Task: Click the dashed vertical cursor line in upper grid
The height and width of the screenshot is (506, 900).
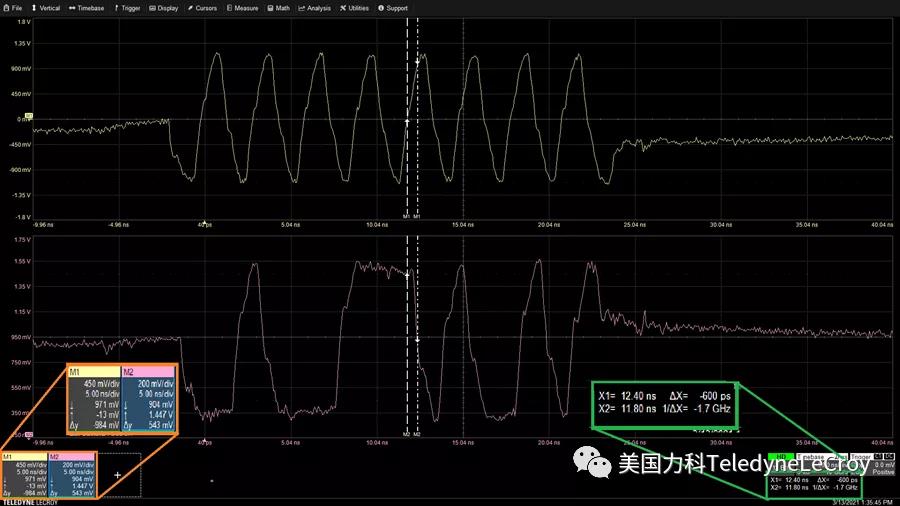Action: (x=407, y=150)
